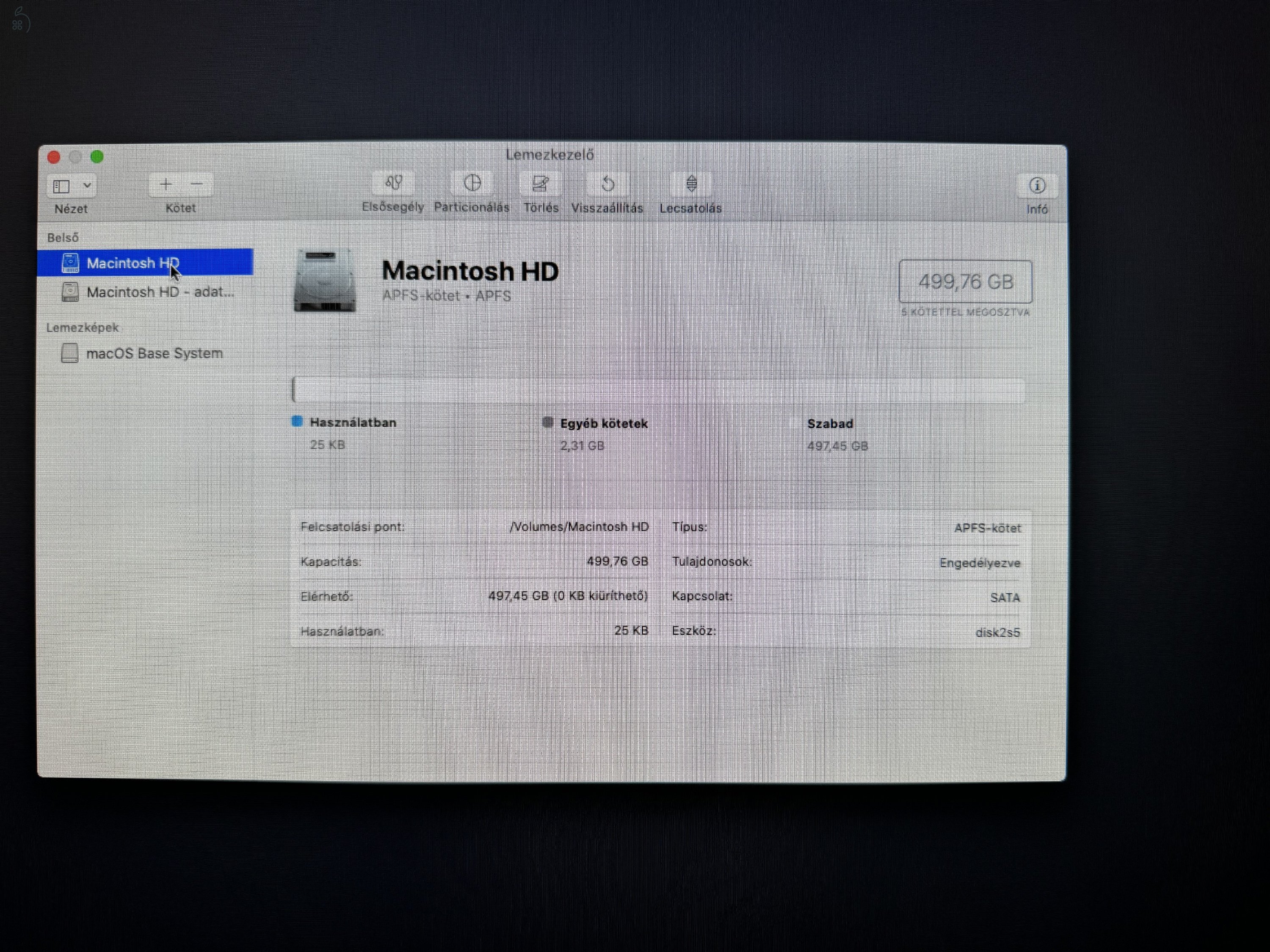The image size is (1270, 952).
Task: Click the Szabad value 497,45 GB
Action: pyautogui.click(x=838, y=446)
